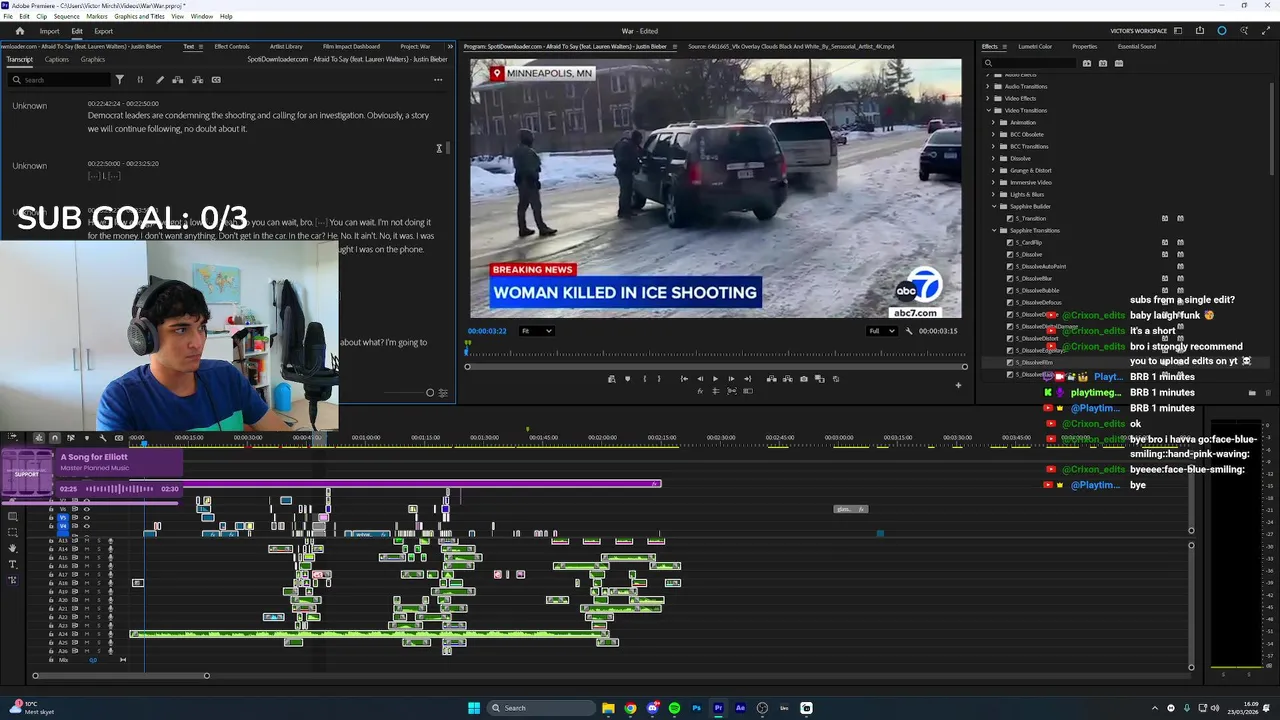Open the transcript panel three-dot options
The width and height of the screenshot is (1280, 720).
tap(438, 80)
